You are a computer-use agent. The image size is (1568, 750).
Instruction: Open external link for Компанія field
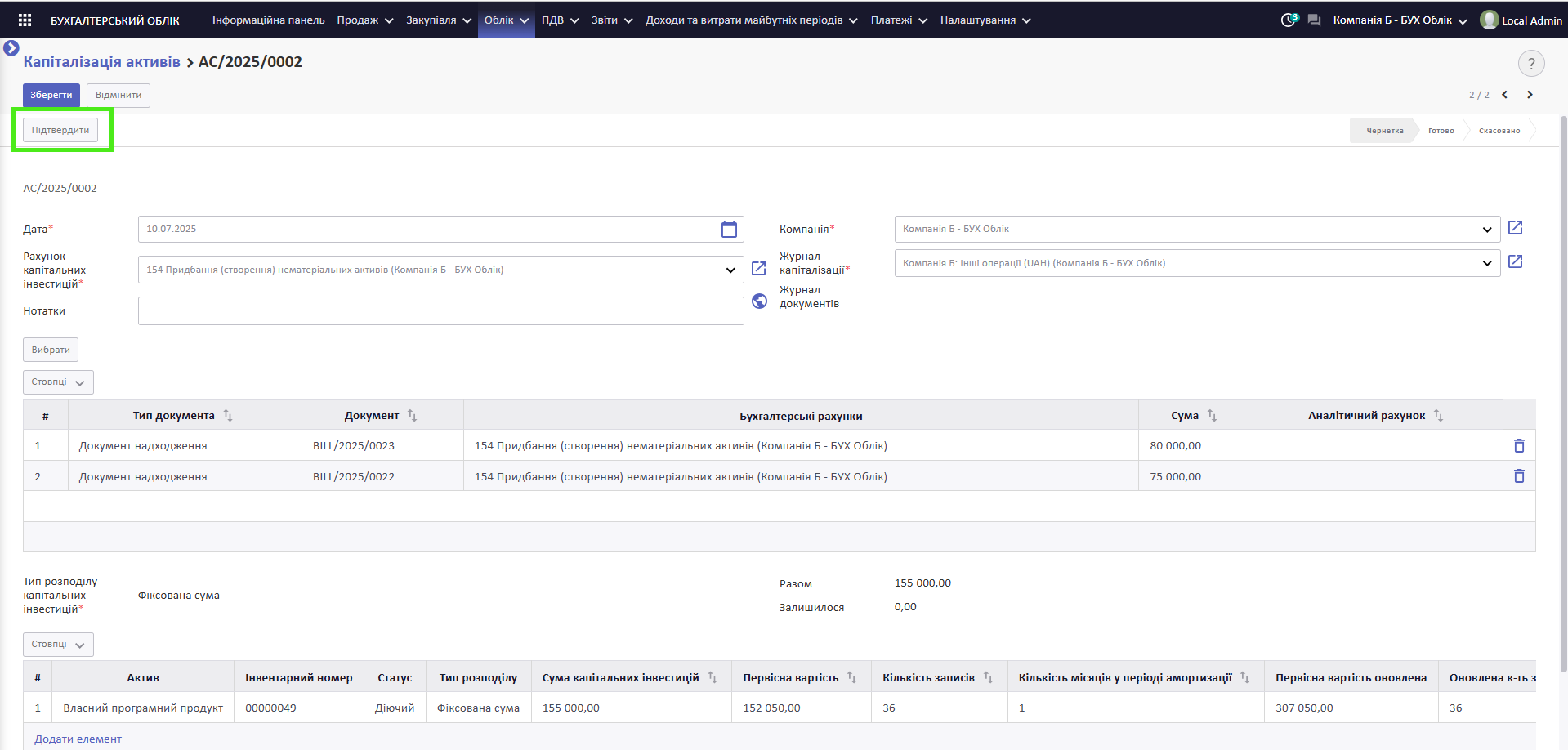(1515, 228)
